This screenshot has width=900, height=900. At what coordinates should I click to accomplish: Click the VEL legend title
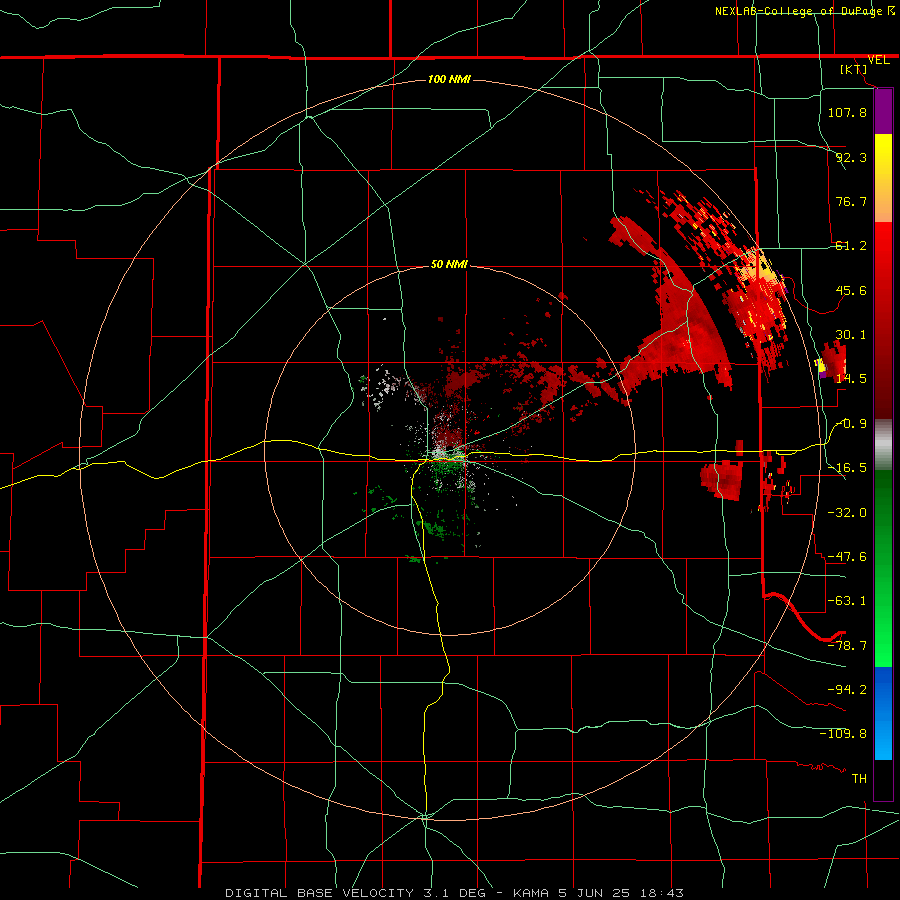coord(879,60)
